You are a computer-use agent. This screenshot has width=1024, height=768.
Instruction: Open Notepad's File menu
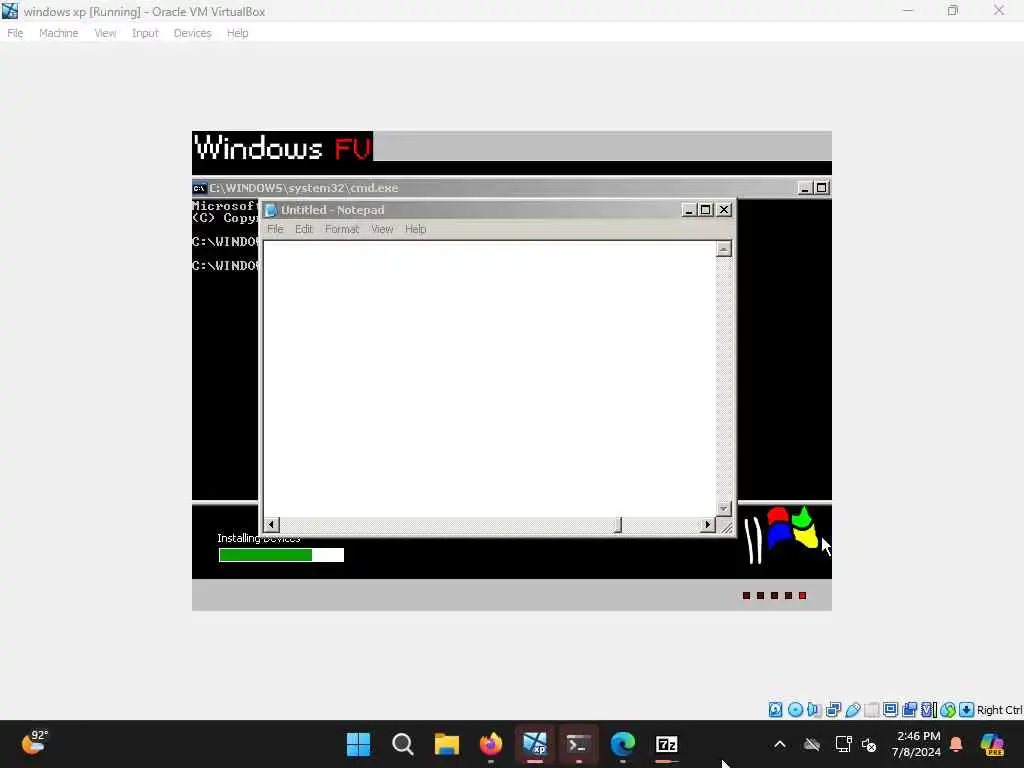tap(275, 229)
